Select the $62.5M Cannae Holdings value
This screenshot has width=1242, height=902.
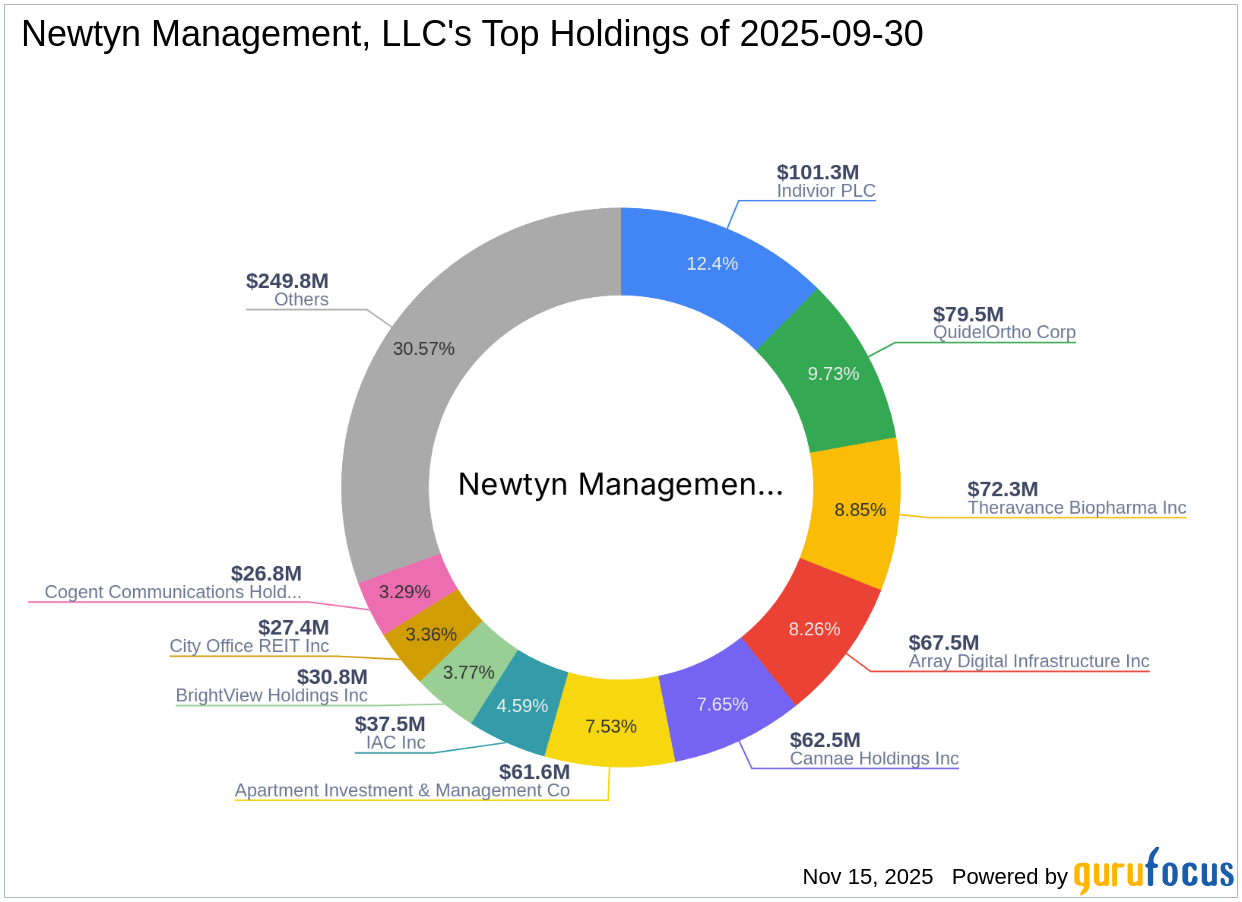pyautogui.click(x=824, y=741)
